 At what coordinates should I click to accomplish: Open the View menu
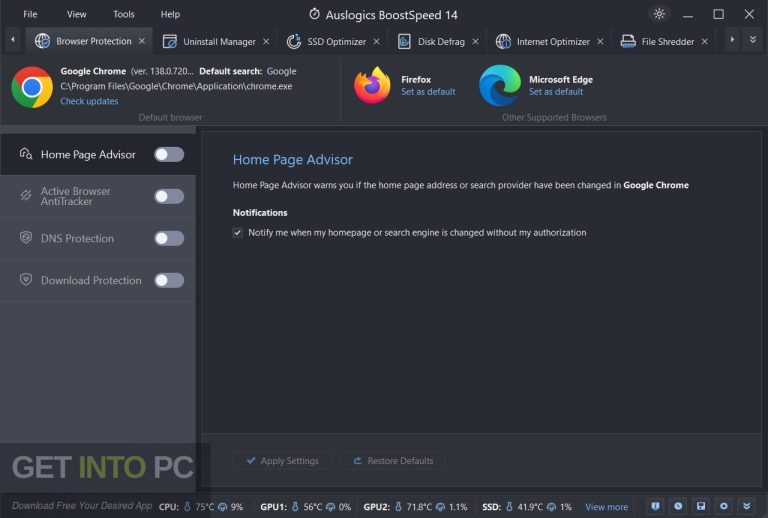pos(77,14)
